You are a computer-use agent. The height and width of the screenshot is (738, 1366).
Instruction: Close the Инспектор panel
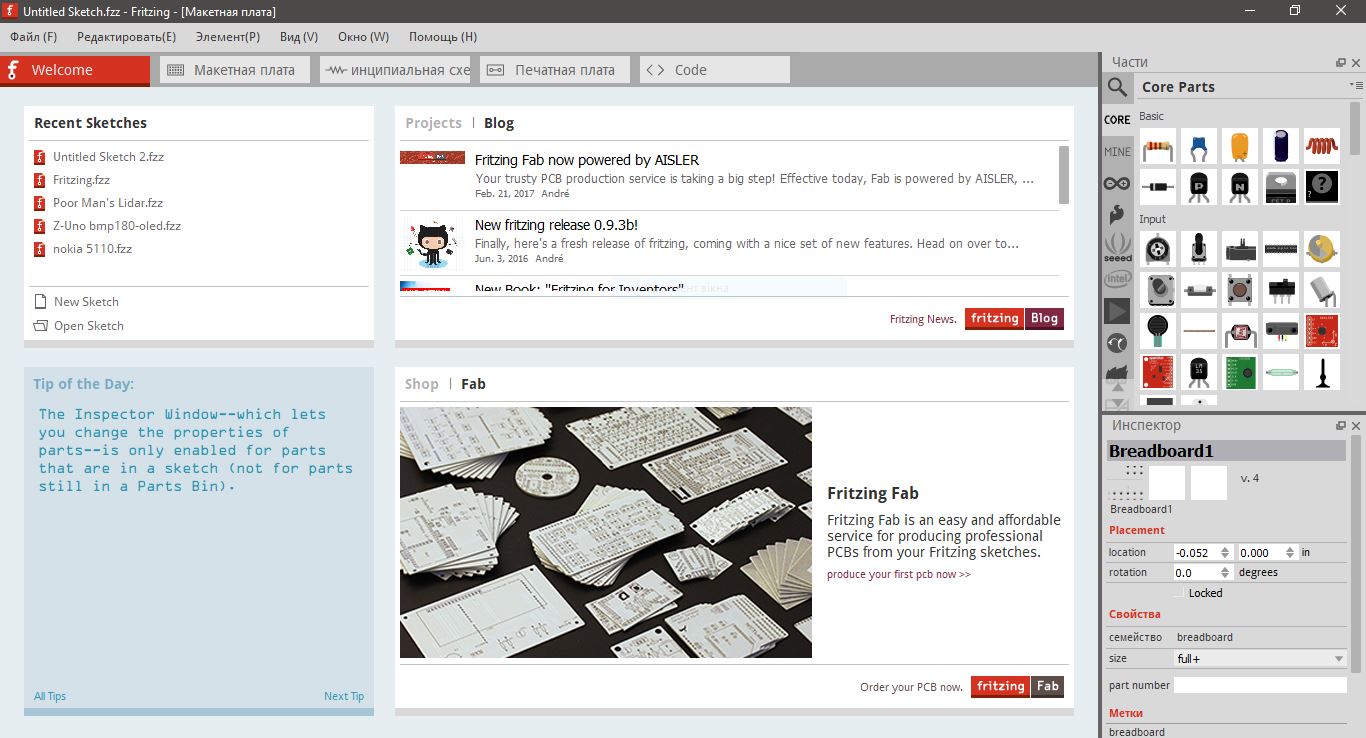click(1356, 425)
